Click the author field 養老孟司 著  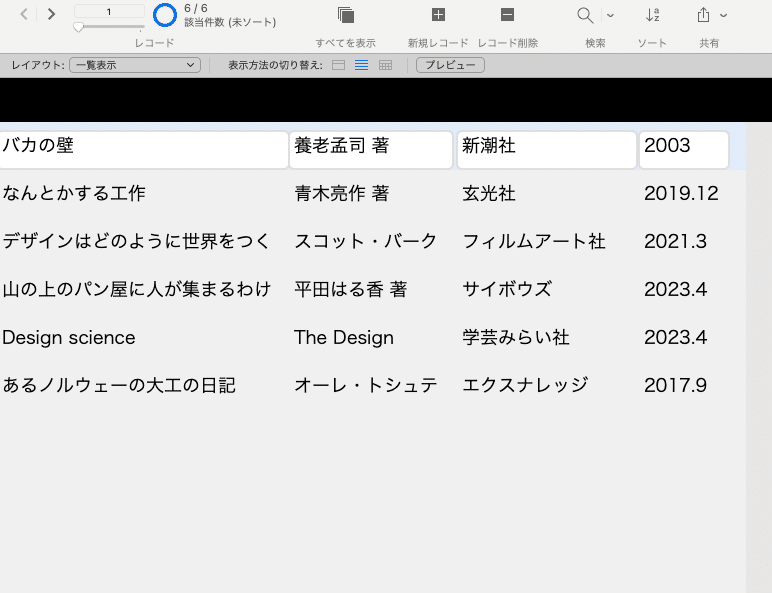pos(371,150)
